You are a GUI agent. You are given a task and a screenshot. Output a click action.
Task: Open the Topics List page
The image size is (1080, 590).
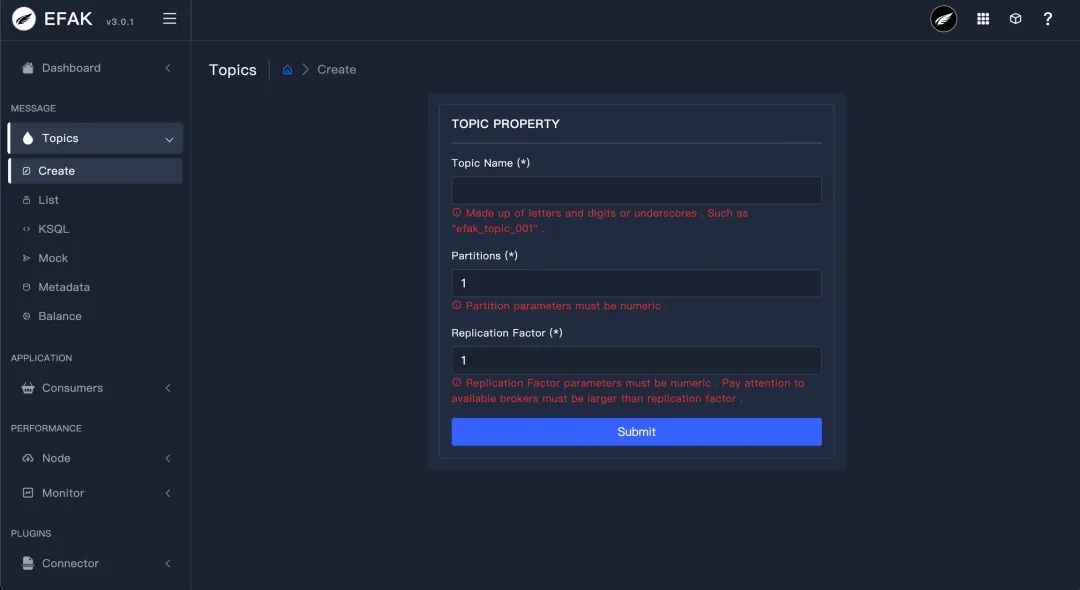[48, 200]
